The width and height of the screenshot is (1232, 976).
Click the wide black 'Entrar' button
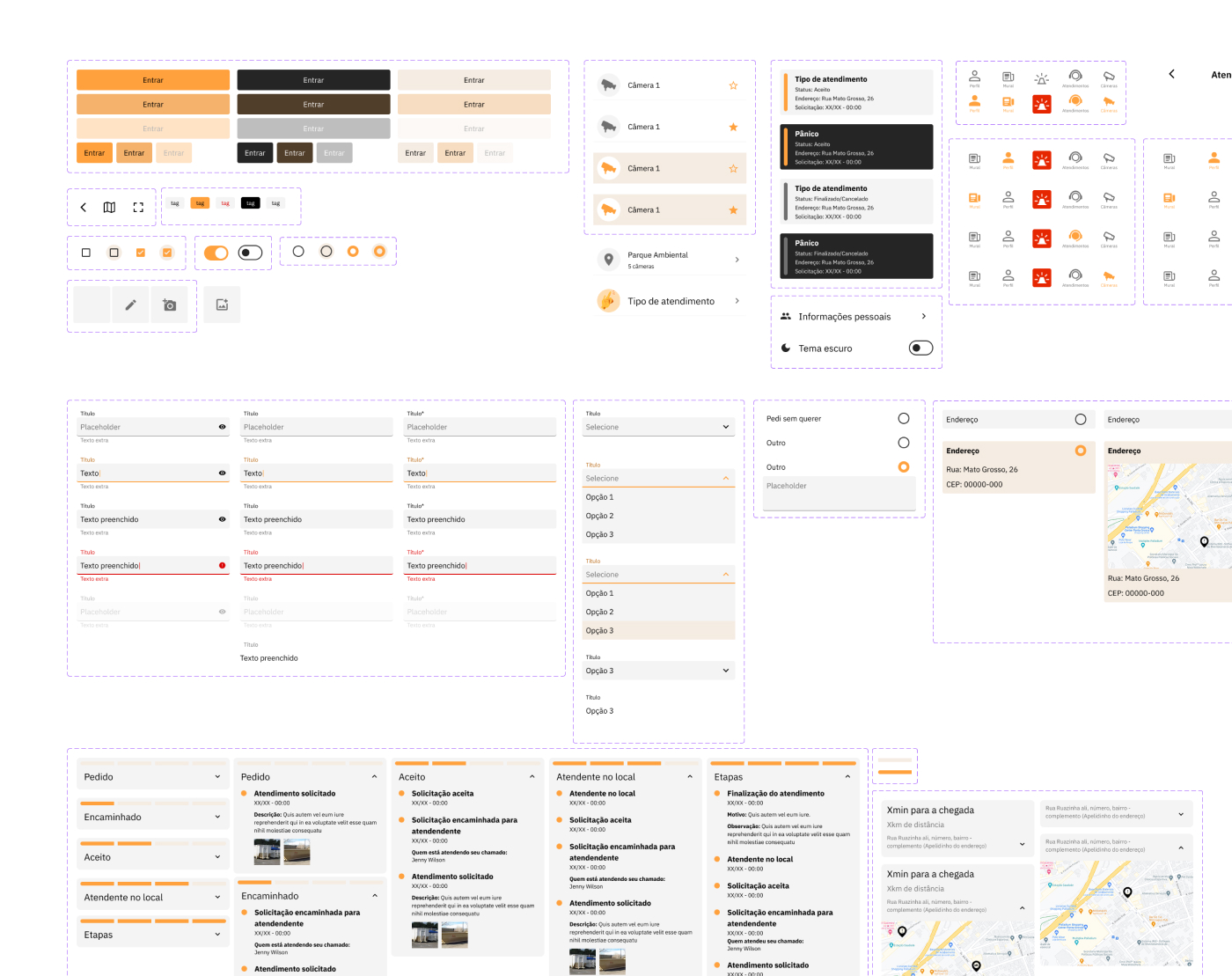(x=313, y=80)
